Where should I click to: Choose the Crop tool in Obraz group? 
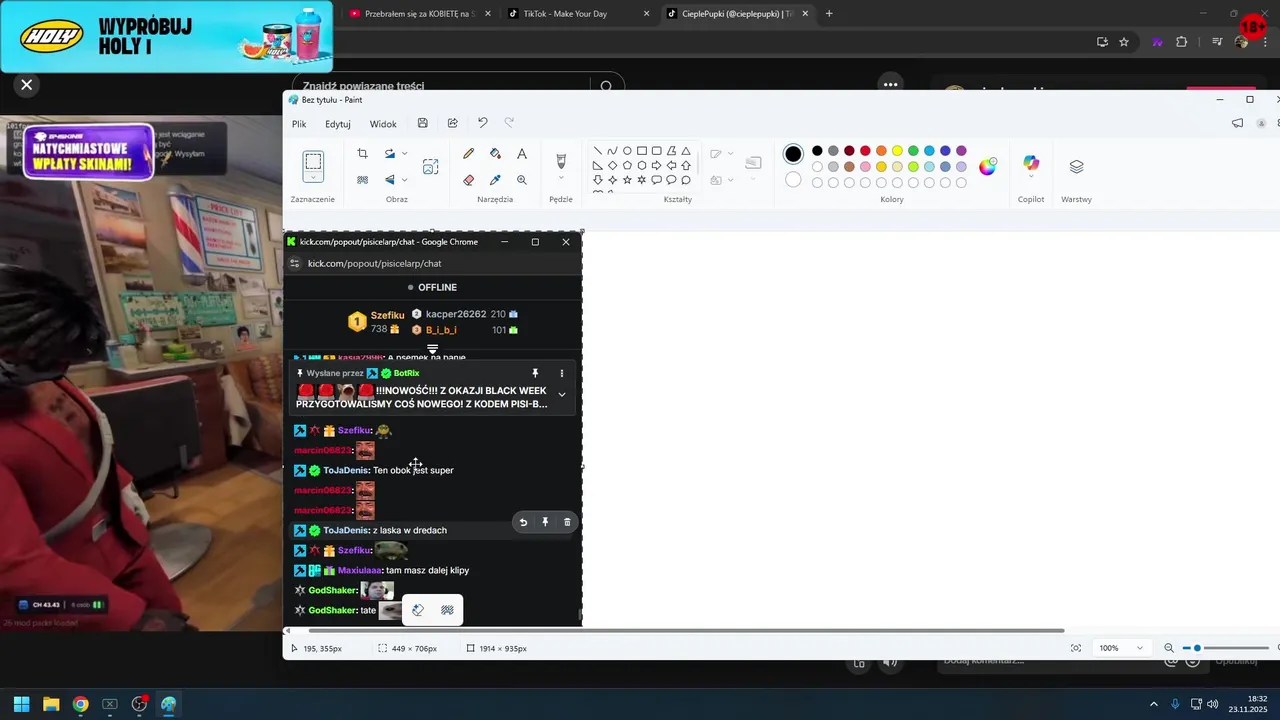click(362, 153)
